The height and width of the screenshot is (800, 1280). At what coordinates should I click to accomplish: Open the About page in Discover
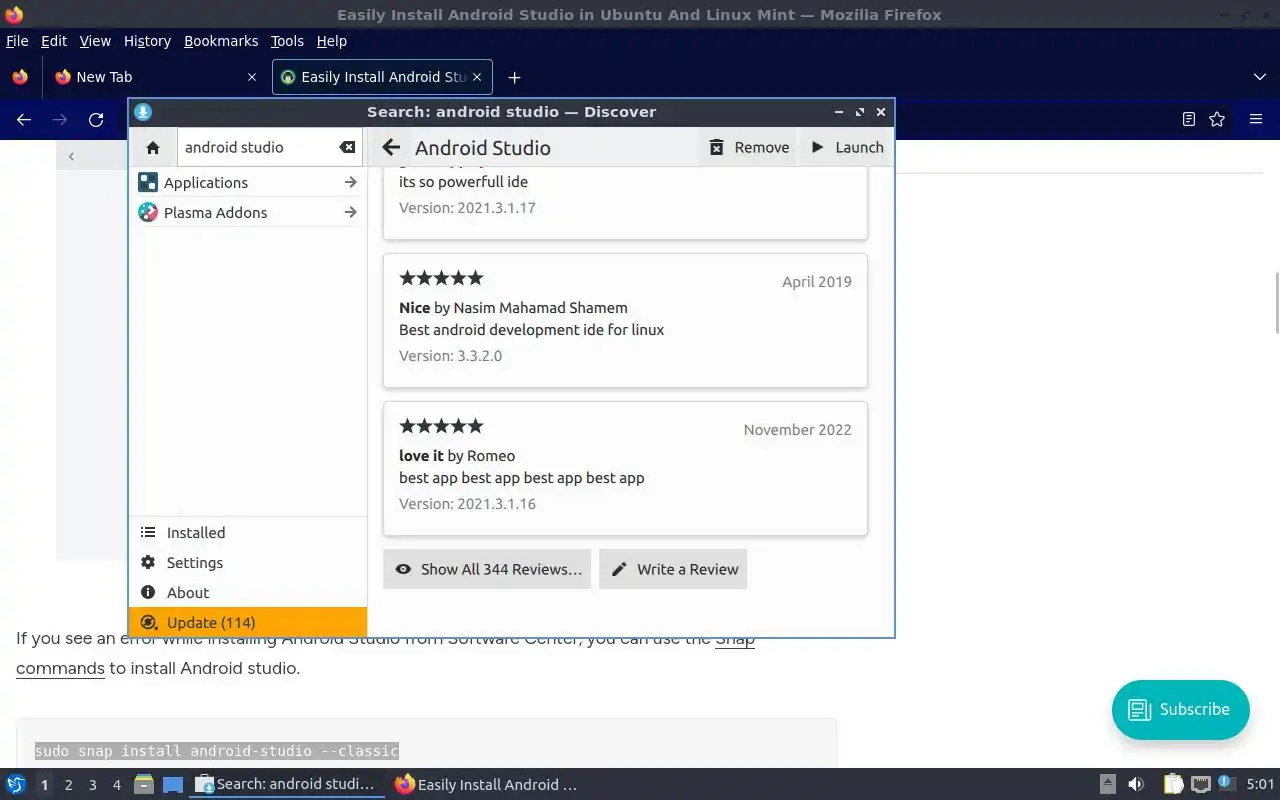tap(248, 592)
